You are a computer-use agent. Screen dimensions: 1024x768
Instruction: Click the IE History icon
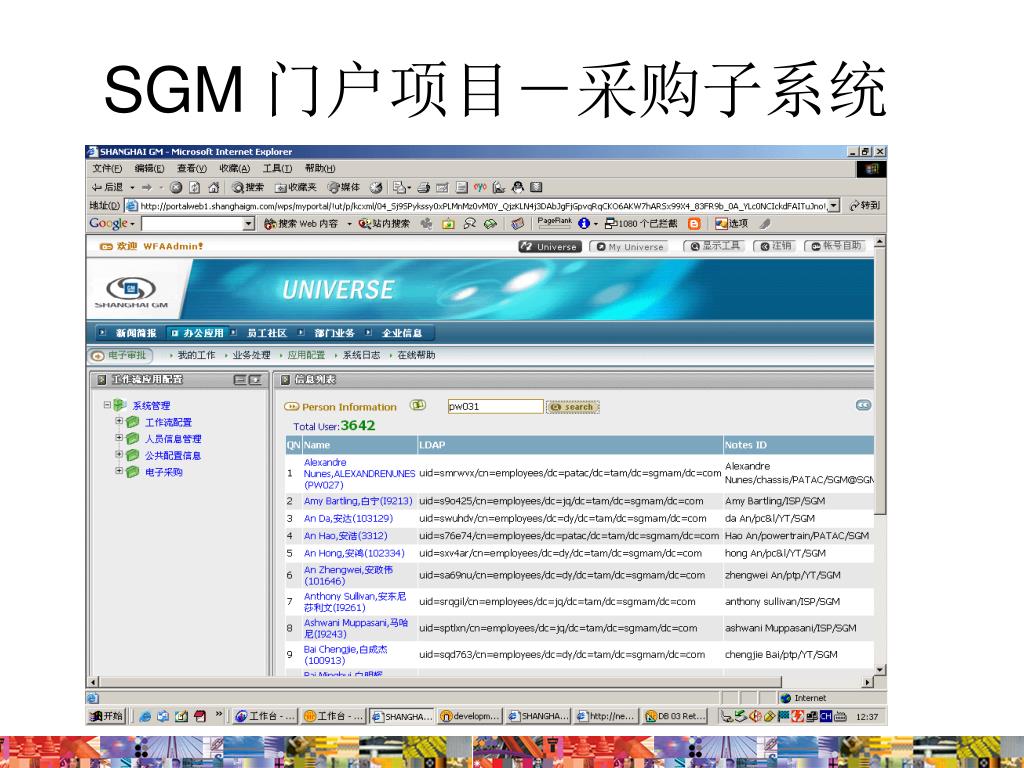coord(376,187)
